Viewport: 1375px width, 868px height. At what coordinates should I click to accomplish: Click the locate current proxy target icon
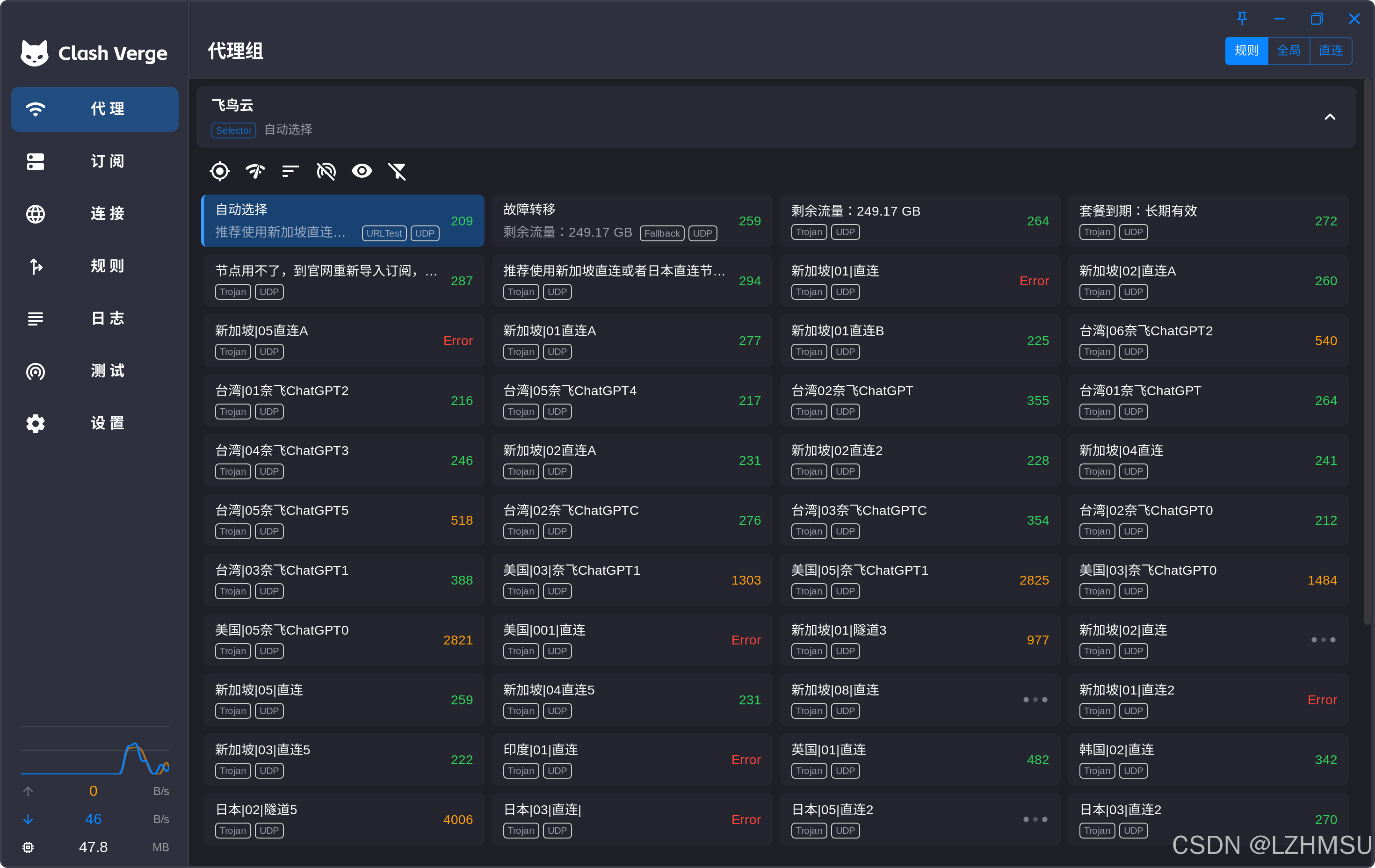(x=219, y=171)
